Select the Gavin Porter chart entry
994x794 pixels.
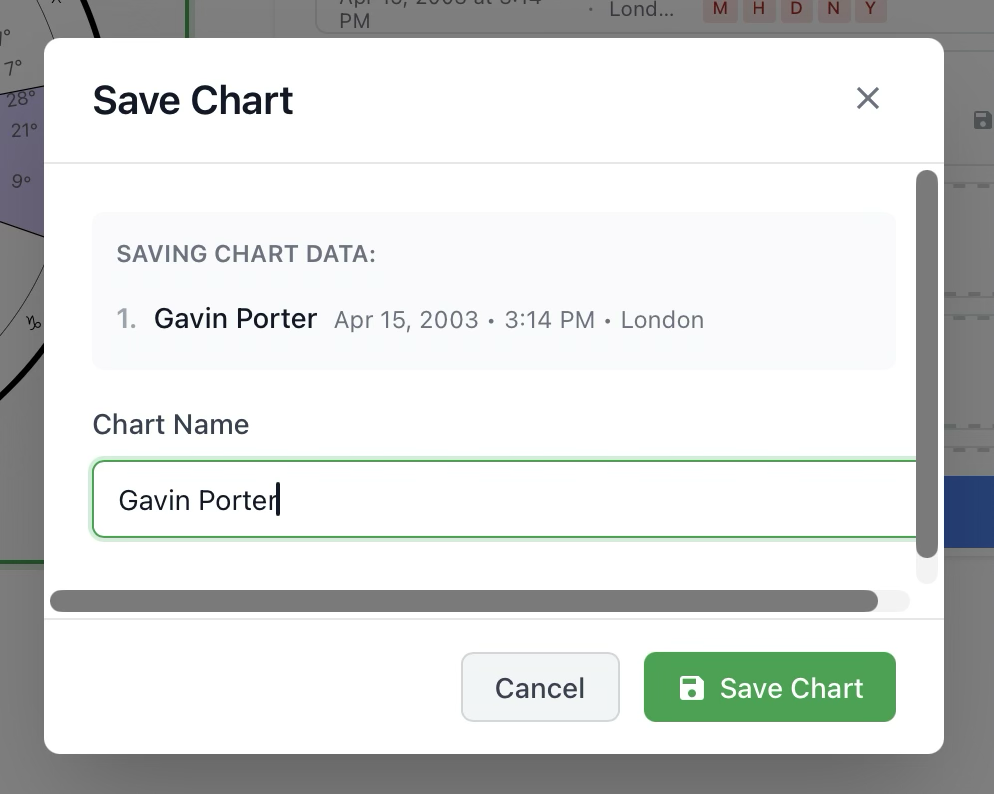point(235,318)
